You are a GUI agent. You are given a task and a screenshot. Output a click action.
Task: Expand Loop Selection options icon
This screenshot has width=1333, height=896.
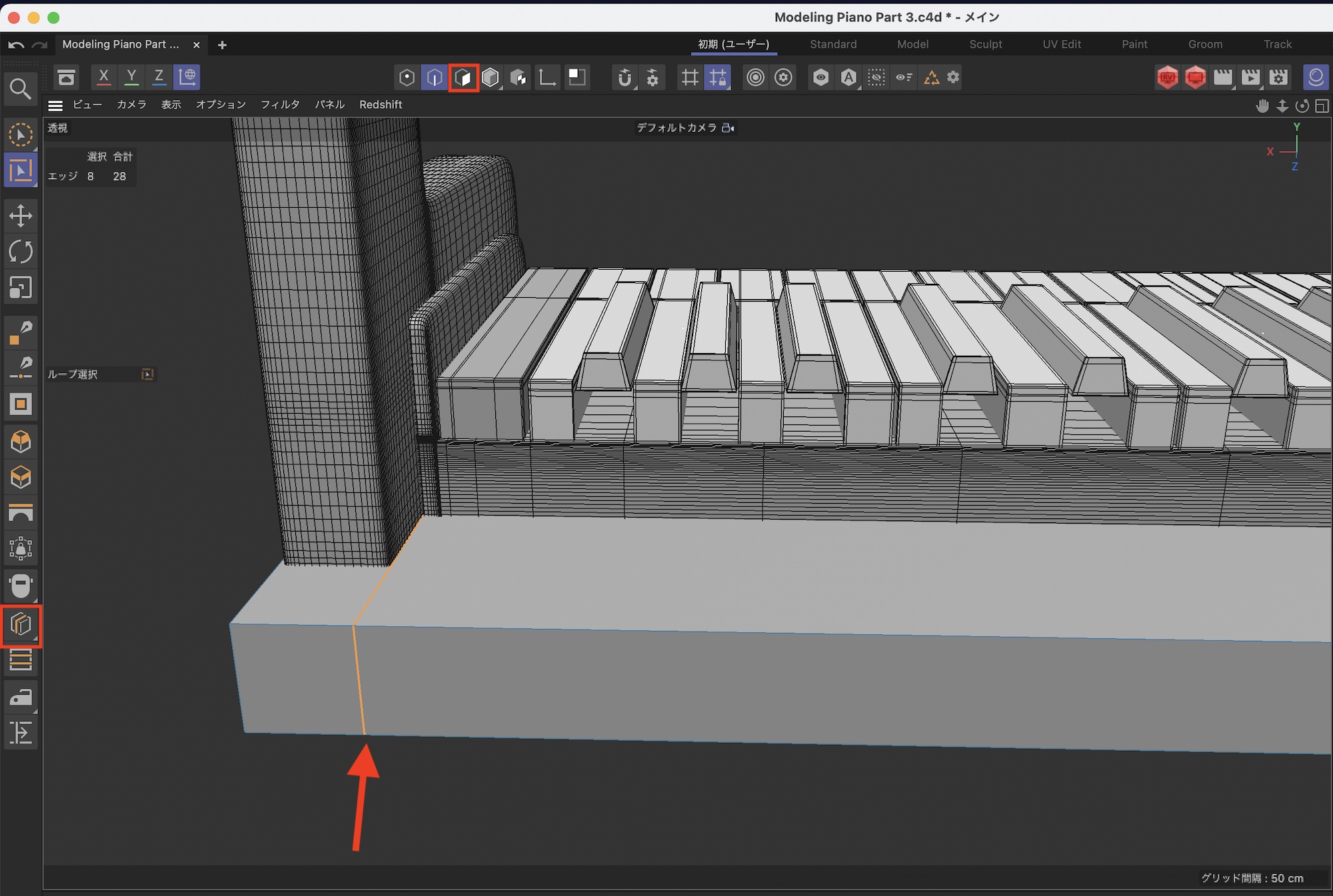tap(148, 374)
